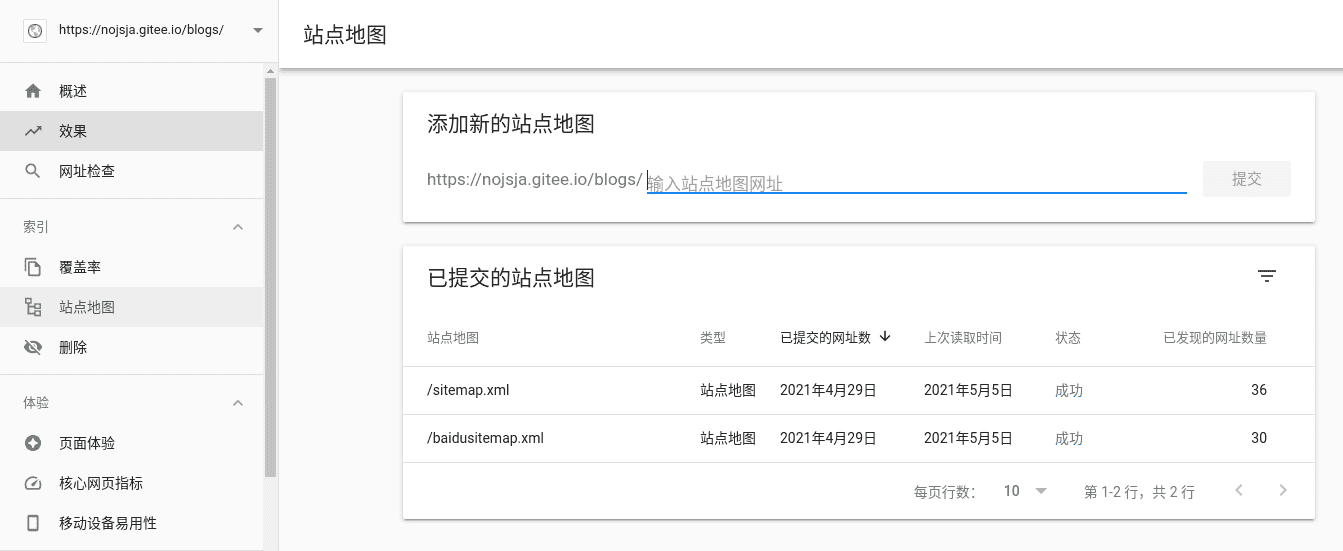Open 页面体验 via its plus-circle icon
The image size is (1343, 551).
33,443
